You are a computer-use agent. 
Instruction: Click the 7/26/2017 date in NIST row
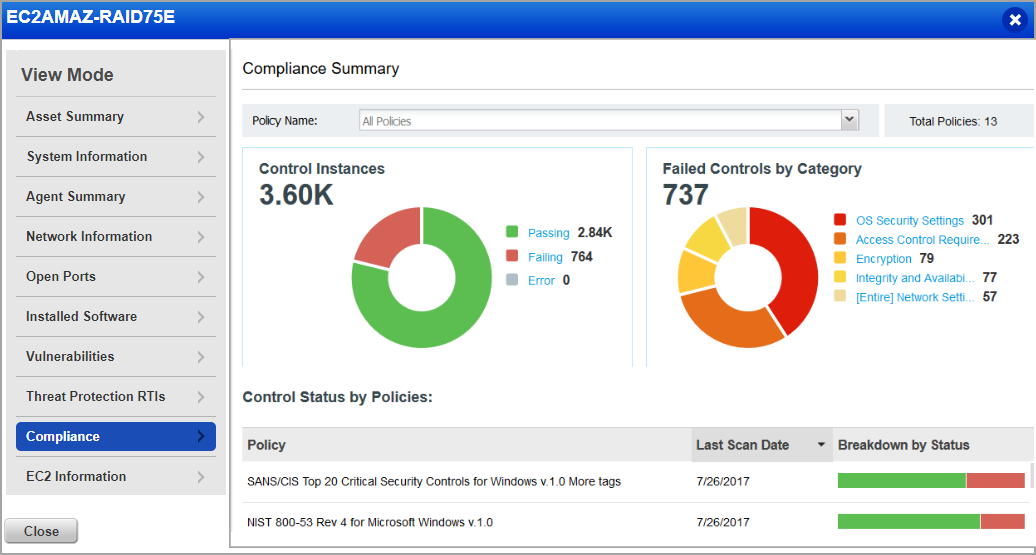click(723, 523)
